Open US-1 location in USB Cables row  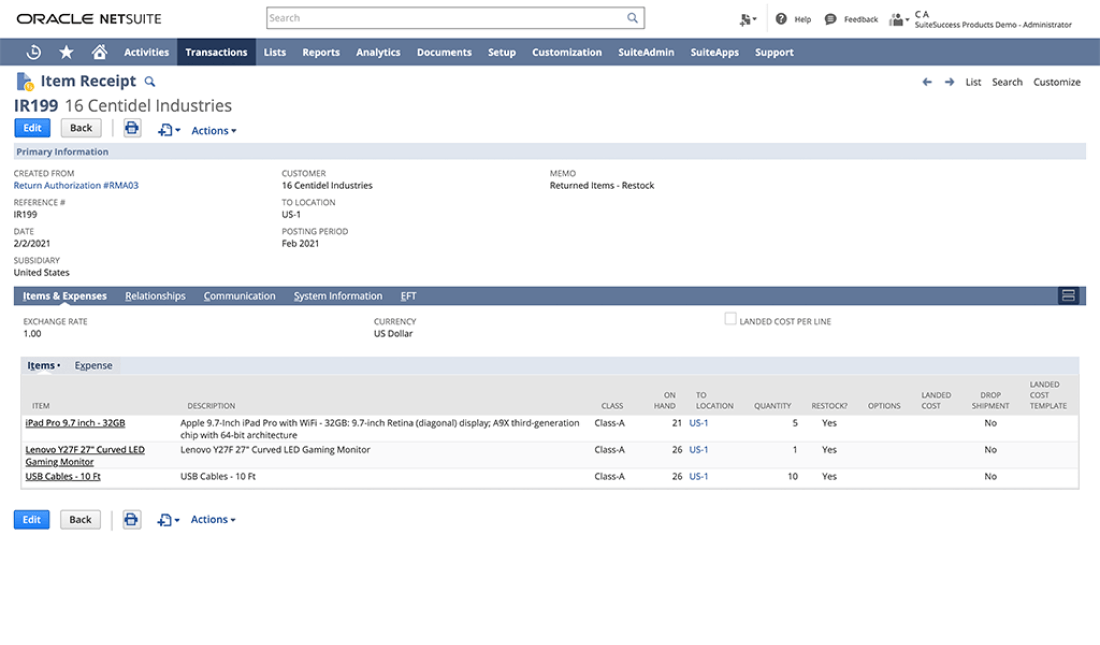[699, 477]
